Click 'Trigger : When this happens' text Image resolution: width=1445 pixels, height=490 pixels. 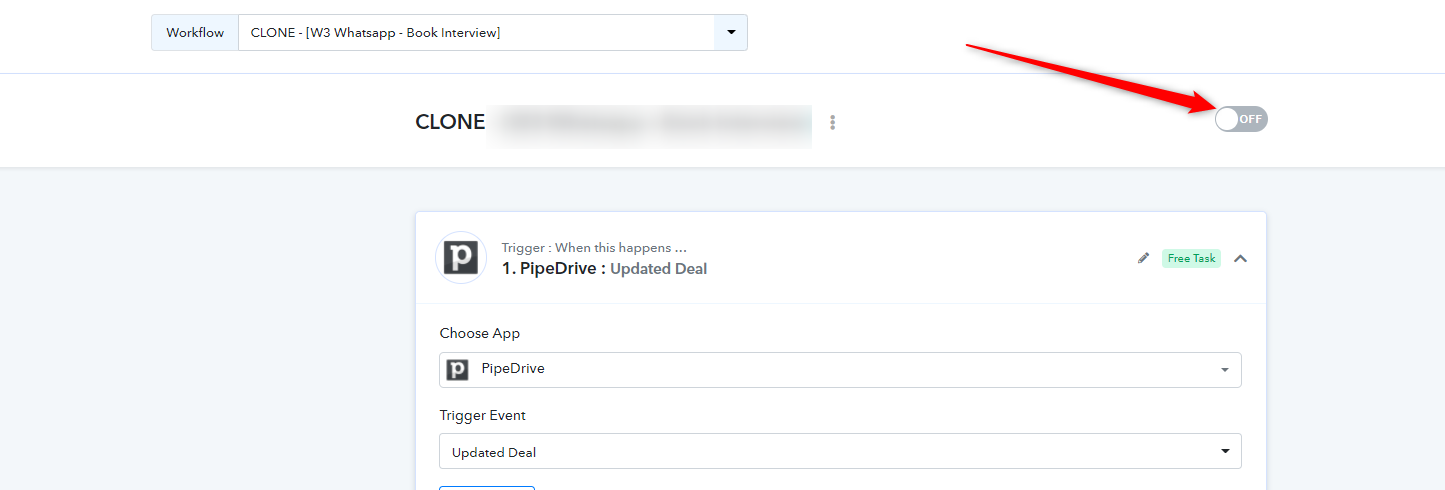tap(594, 247)
